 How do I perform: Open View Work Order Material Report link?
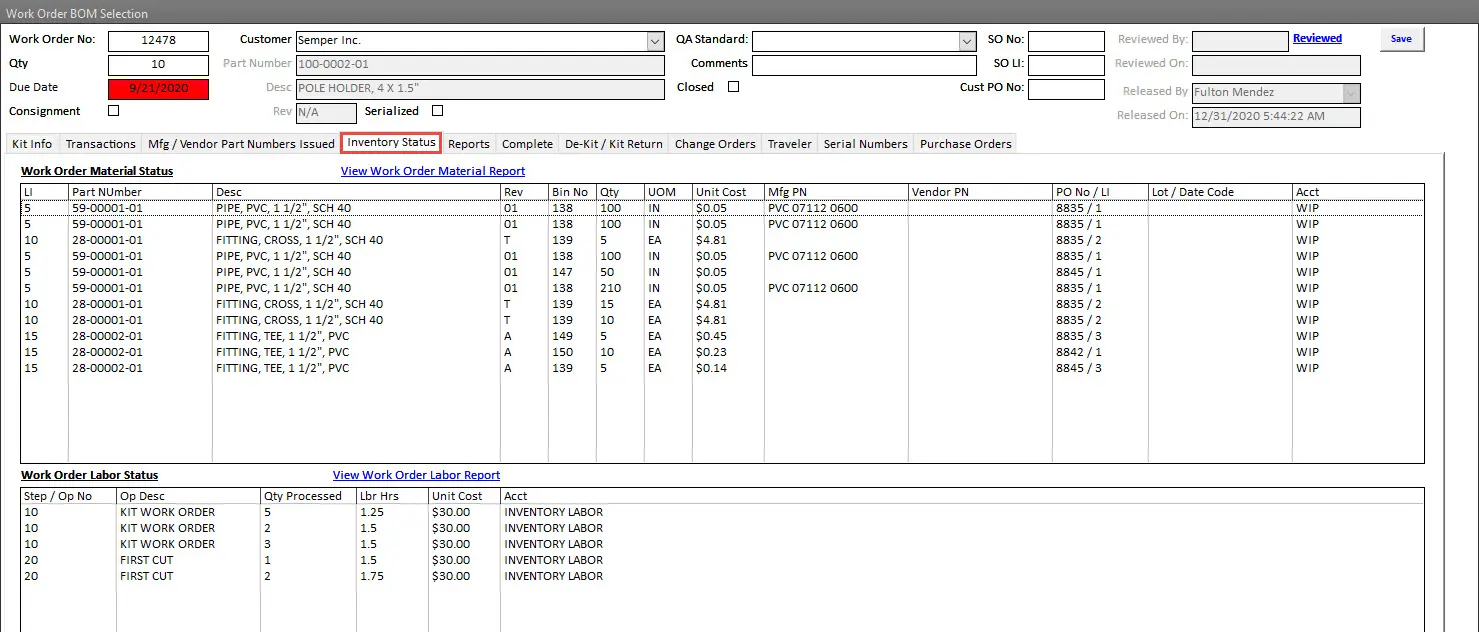[433, 171]
